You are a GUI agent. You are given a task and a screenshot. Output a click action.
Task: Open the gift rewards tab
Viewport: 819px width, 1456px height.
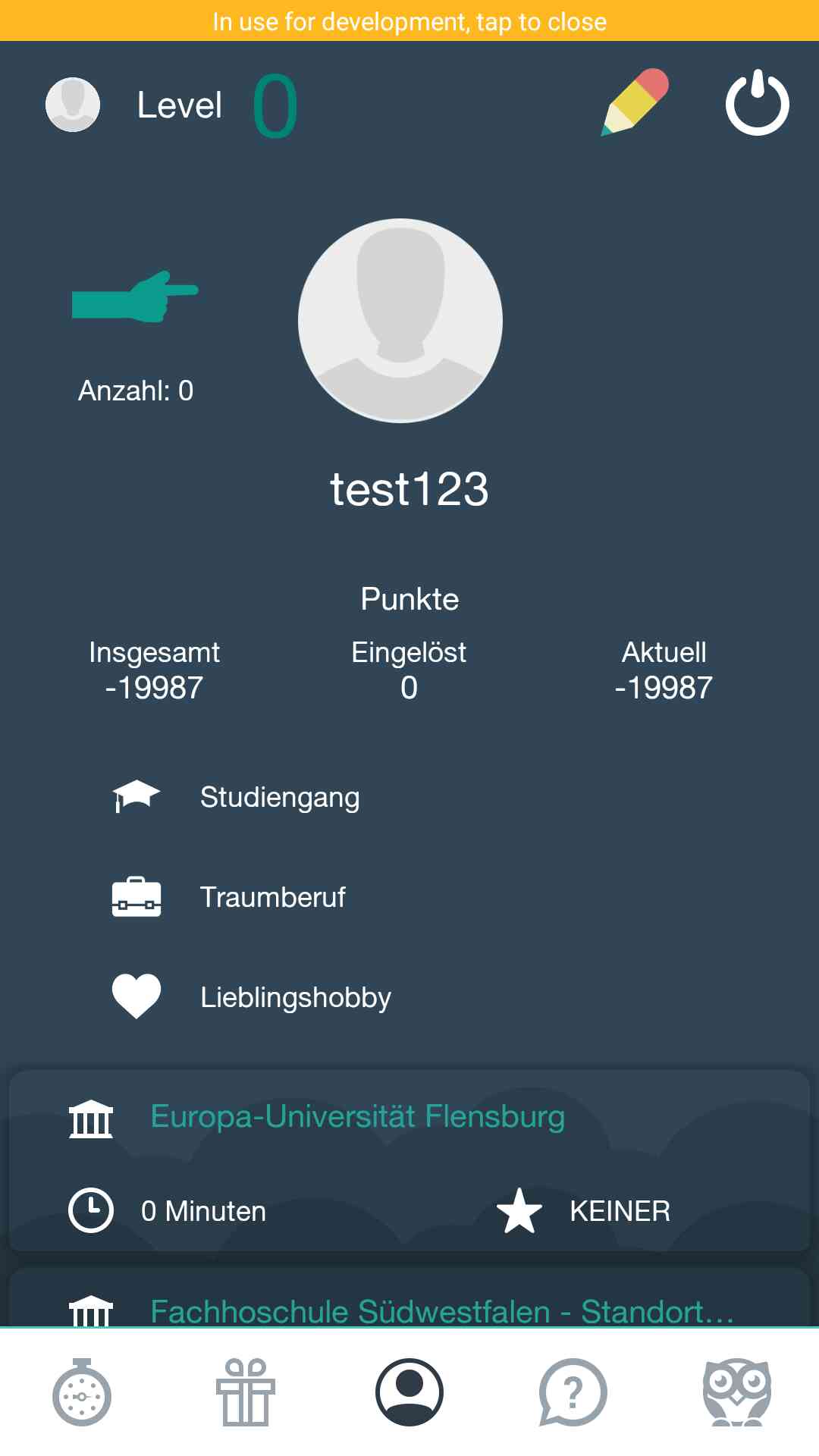pos(246,1393)
